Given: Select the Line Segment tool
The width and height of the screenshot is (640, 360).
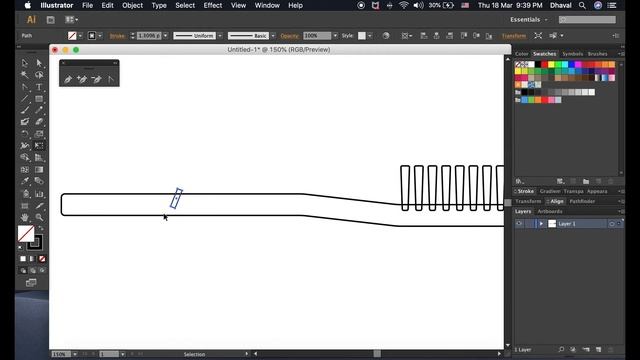Looking at the screenshot, I should [25, 99].
